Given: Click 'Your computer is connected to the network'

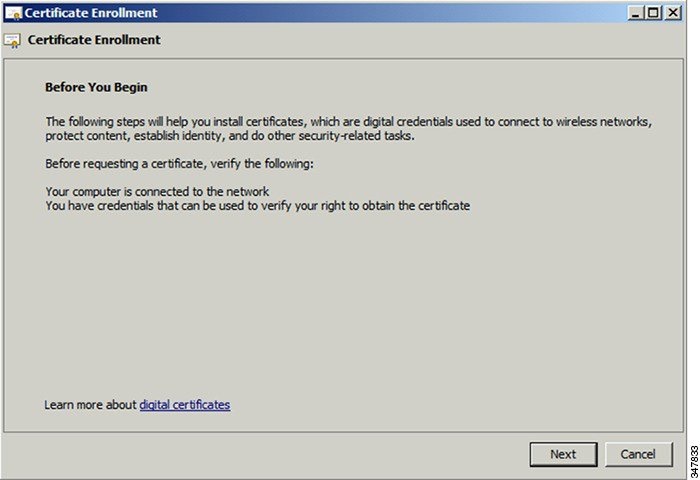Looking at the screenshot, I should click(157, 191).
